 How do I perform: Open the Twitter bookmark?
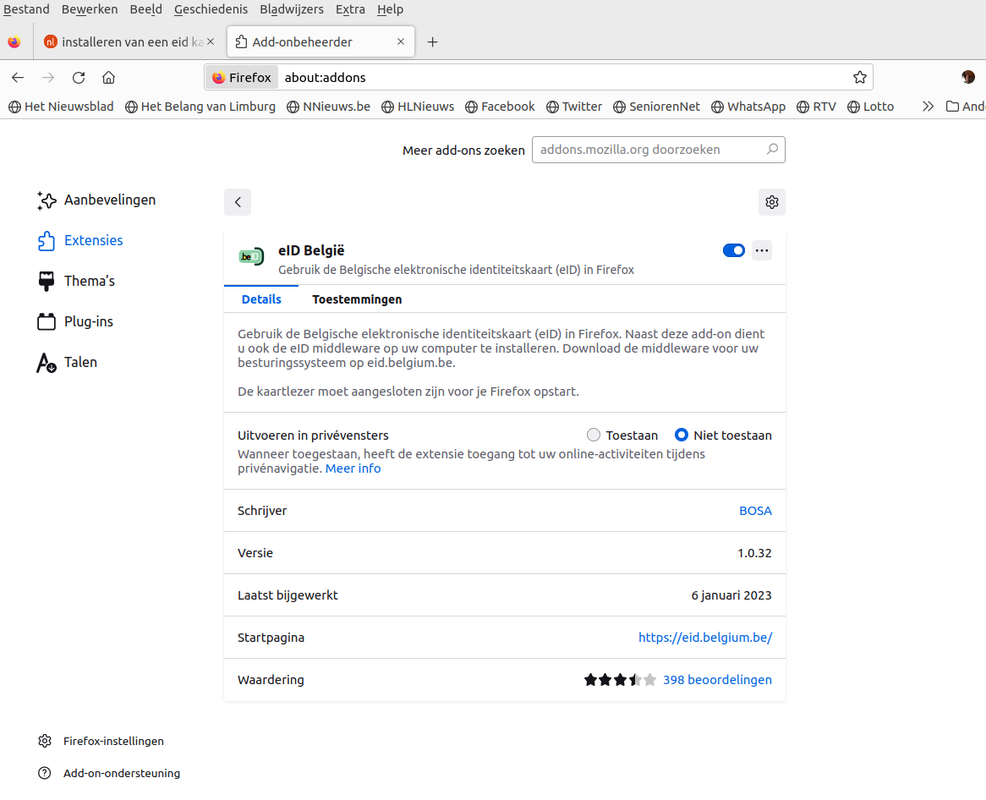click(x=574, y=106)
